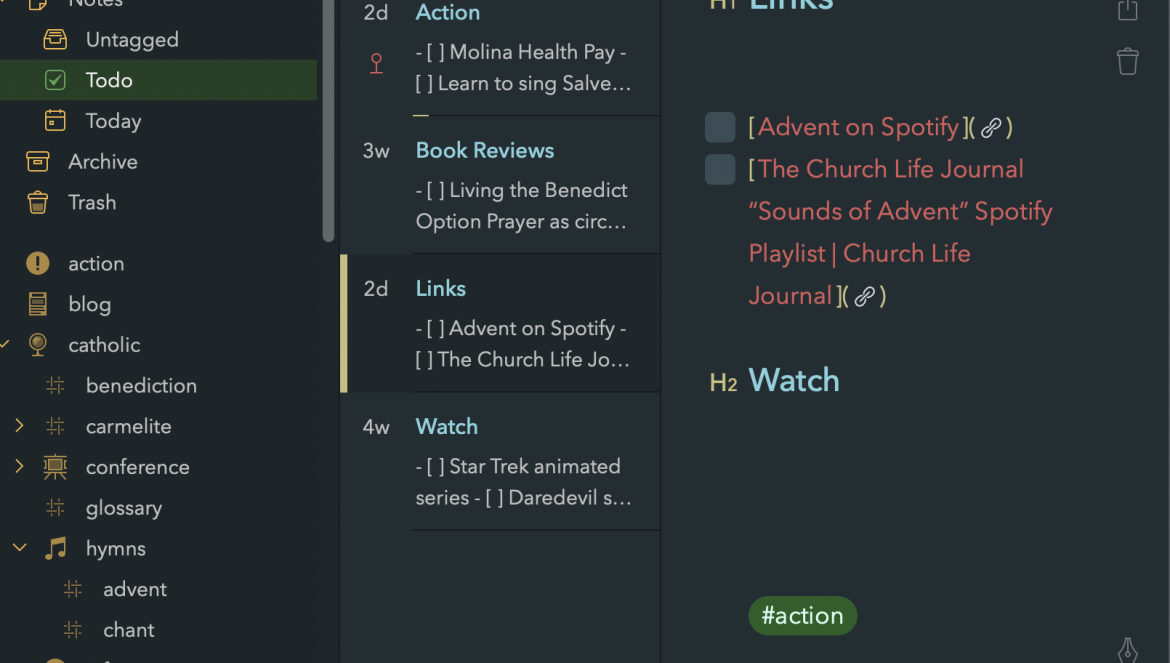Check the Church Life Journal todo box

[720, 169]
